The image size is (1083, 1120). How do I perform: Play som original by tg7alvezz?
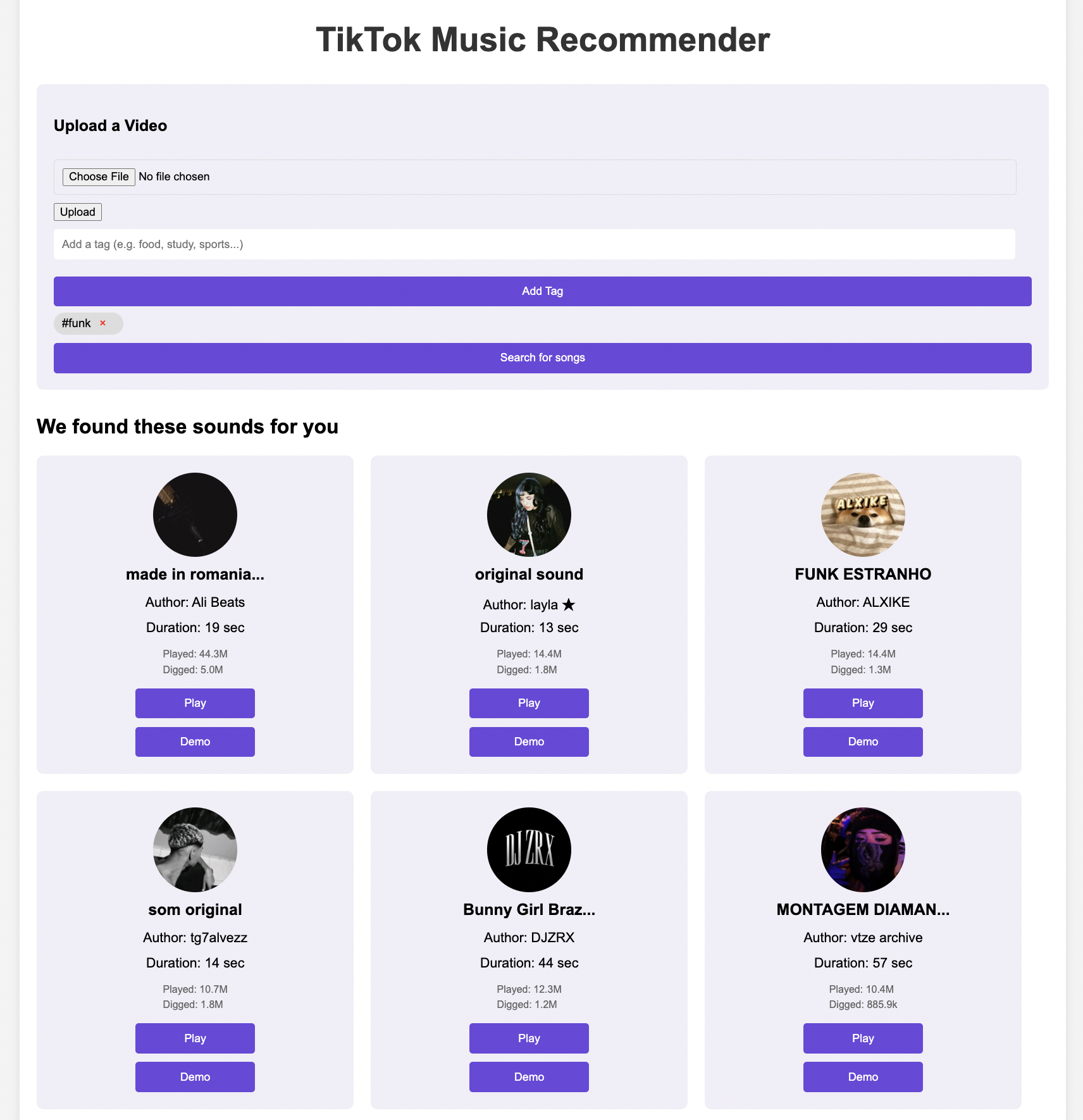point(195,1038)
